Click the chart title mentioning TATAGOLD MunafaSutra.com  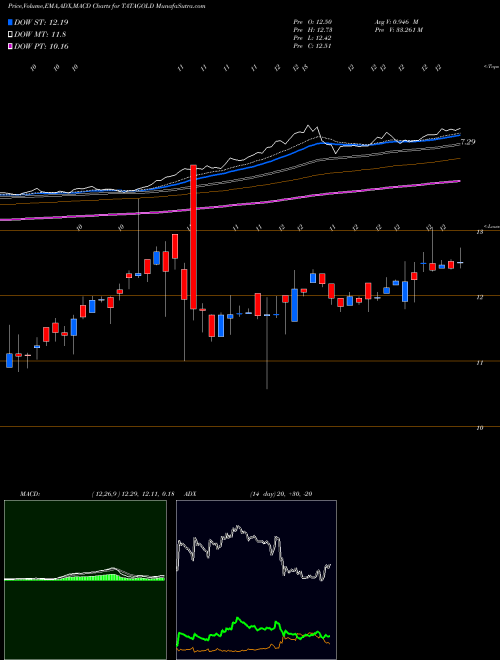tap(106, 6)
